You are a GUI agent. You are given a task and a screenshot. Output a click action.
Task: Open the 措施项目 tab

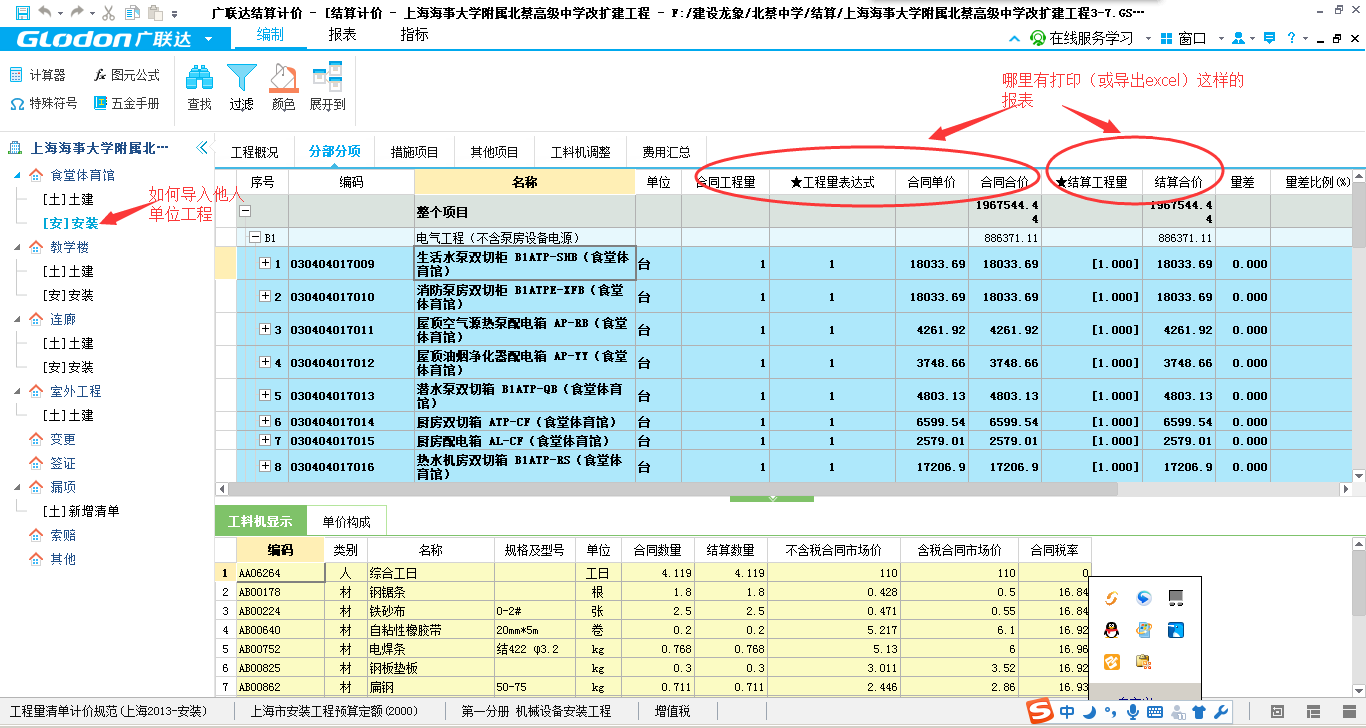(414, 152)
